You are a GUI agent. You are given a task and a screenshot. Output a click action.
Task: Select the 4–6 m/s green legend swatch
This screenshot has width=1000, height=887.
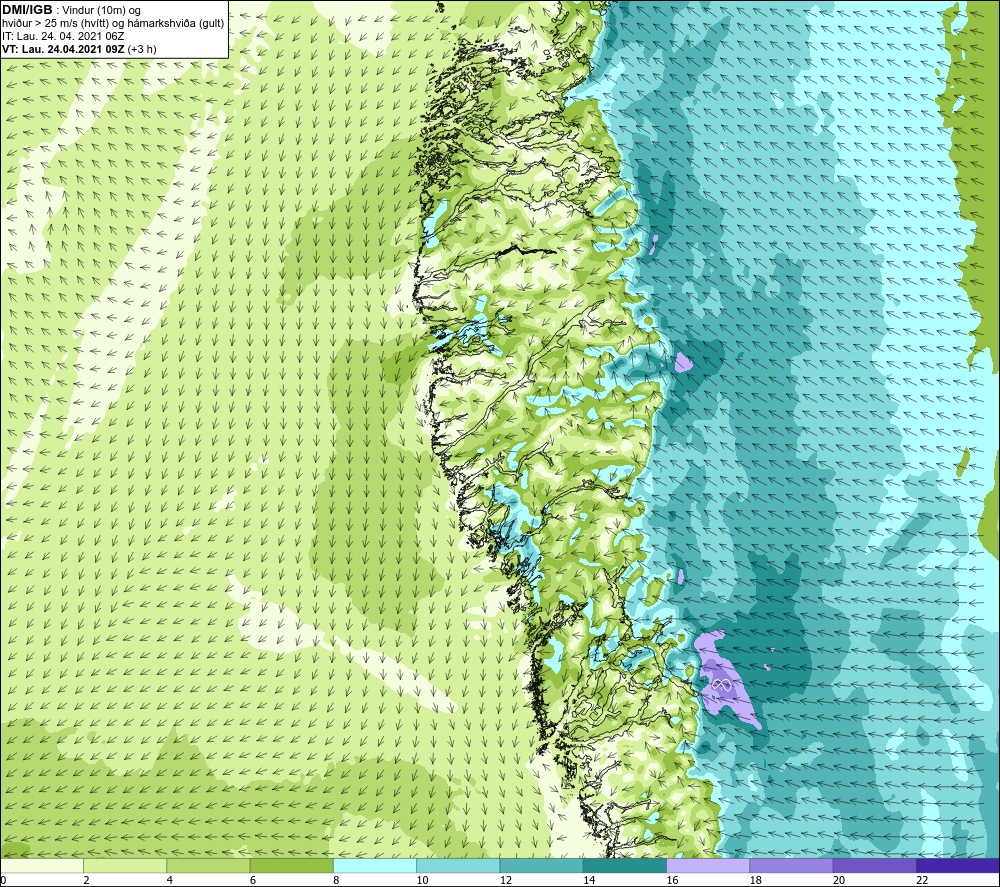pos(208,866)
